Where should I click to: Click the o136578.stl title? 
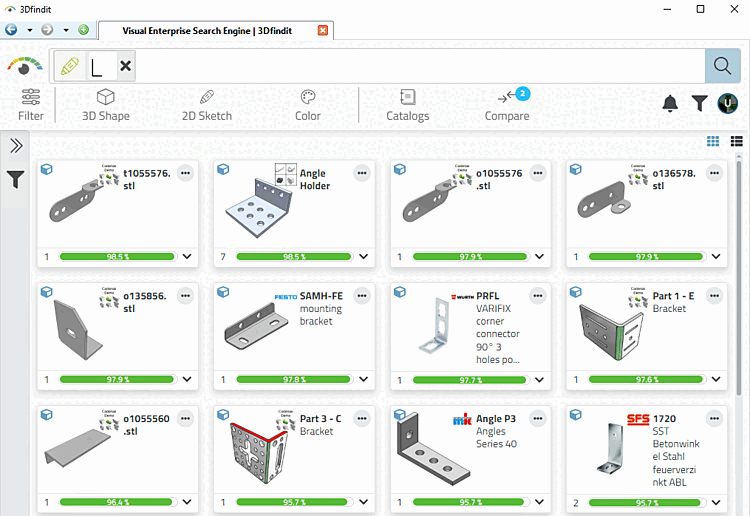point(674,179)
